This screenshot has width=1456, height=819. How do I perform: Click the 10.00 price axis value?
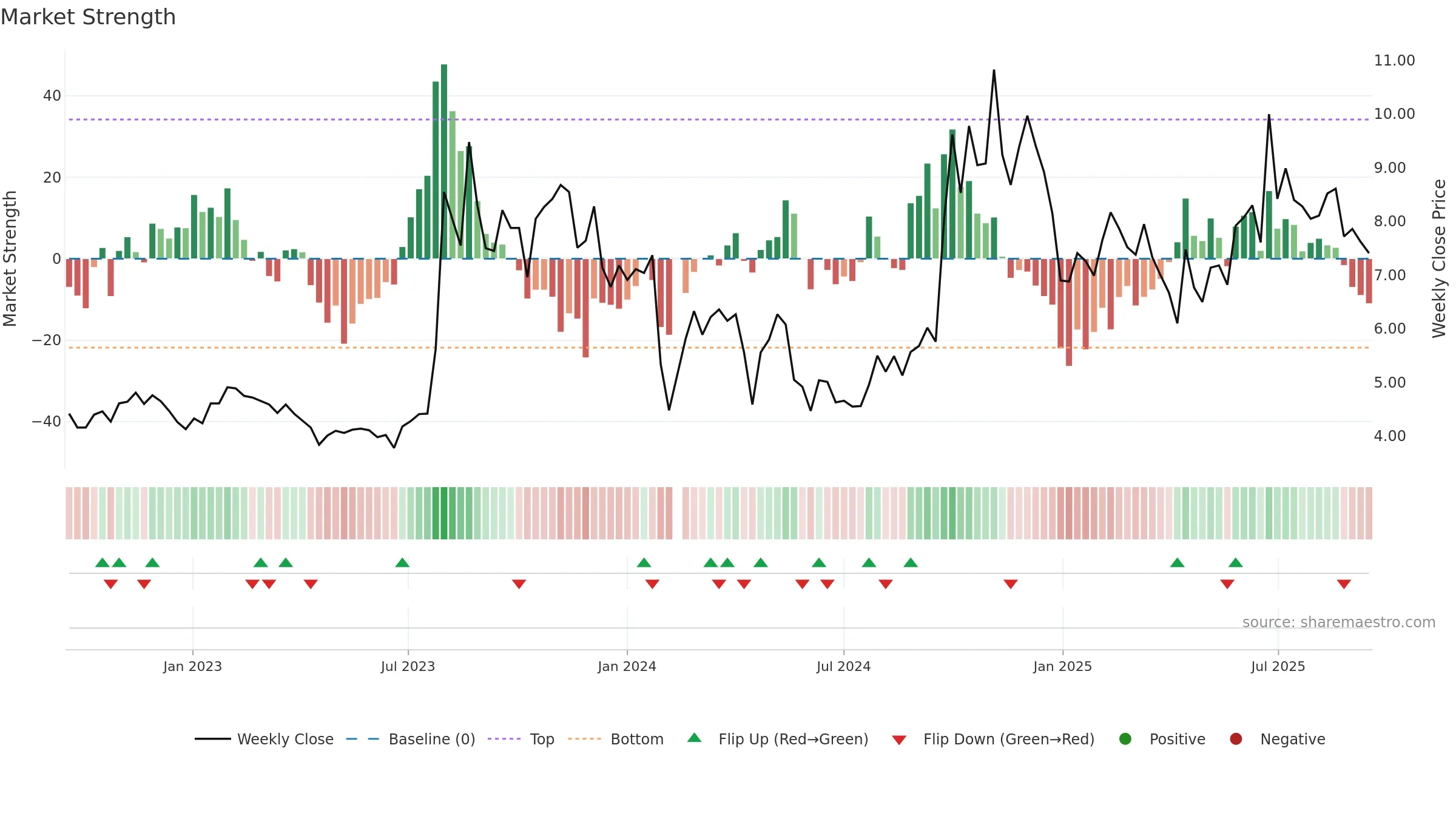tap(1394, 113)
